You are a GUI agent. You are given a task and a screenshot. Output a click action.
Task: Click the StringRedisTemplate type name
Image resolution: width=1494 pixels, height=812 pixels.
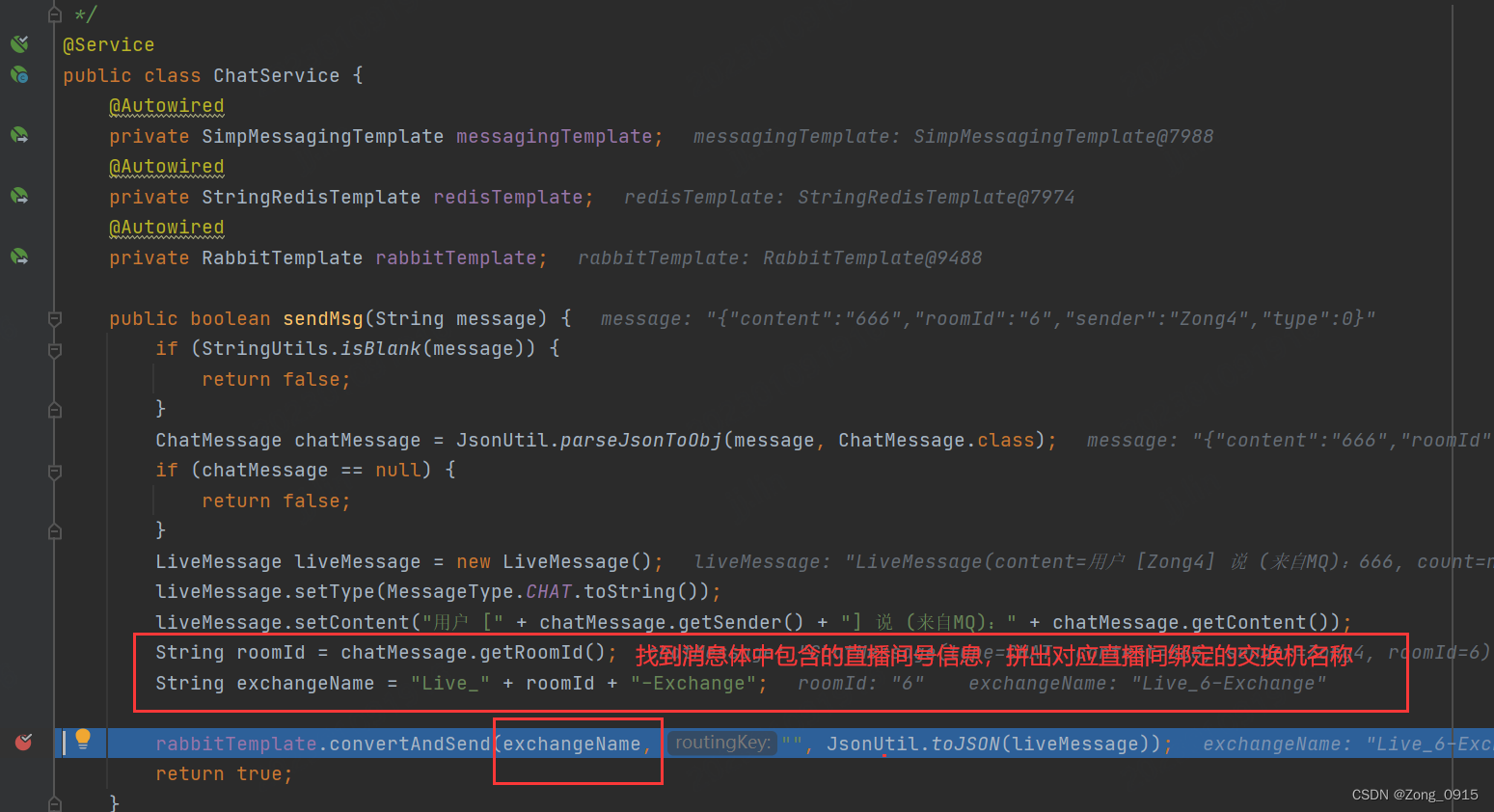coord(311,197)
